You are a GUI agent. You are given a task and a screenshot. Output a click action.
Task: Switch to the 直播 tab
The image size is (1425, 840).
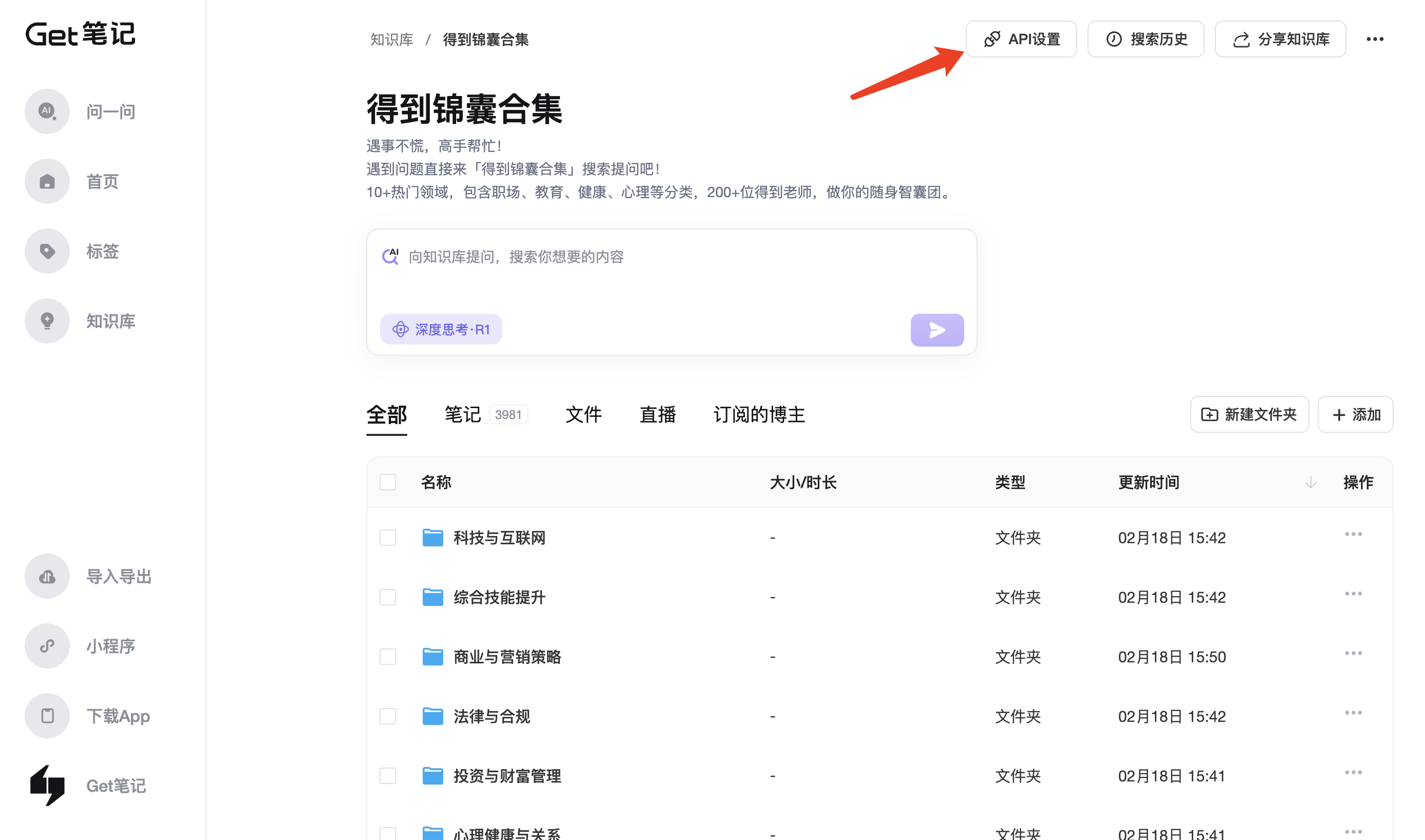(658, 415)
